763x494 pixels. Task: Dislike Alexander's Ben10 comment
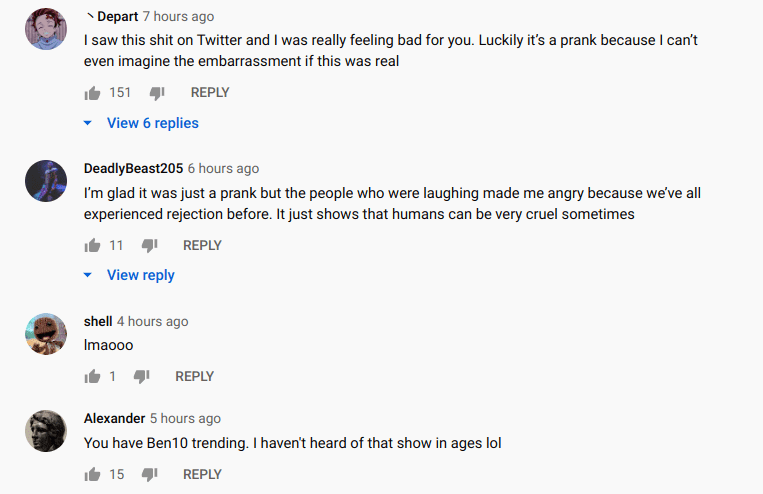149,475
